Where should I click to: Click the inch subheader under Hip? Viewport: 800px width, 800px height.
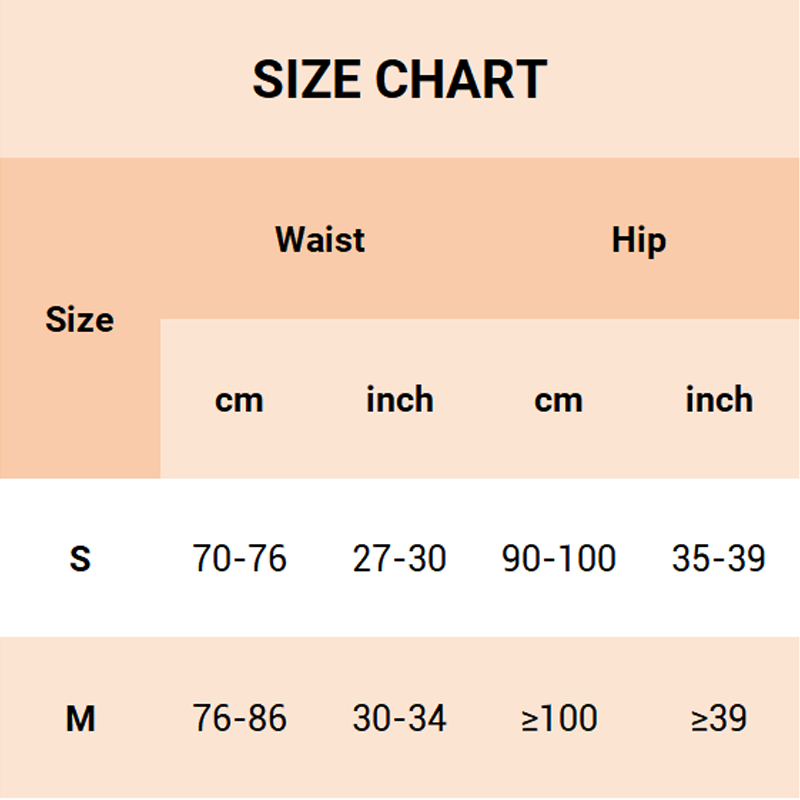coord(719,400)
